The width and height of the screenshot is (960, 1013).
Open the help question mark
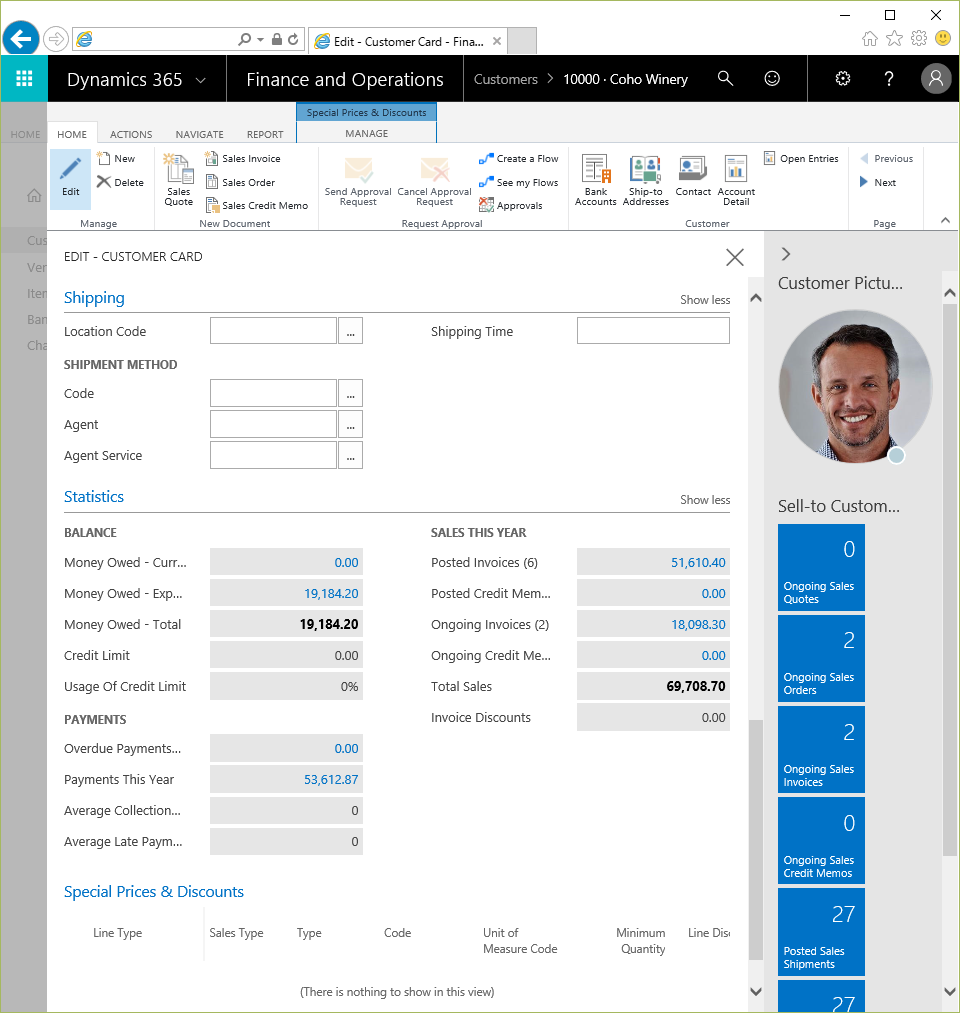click(x=889, y=79)
